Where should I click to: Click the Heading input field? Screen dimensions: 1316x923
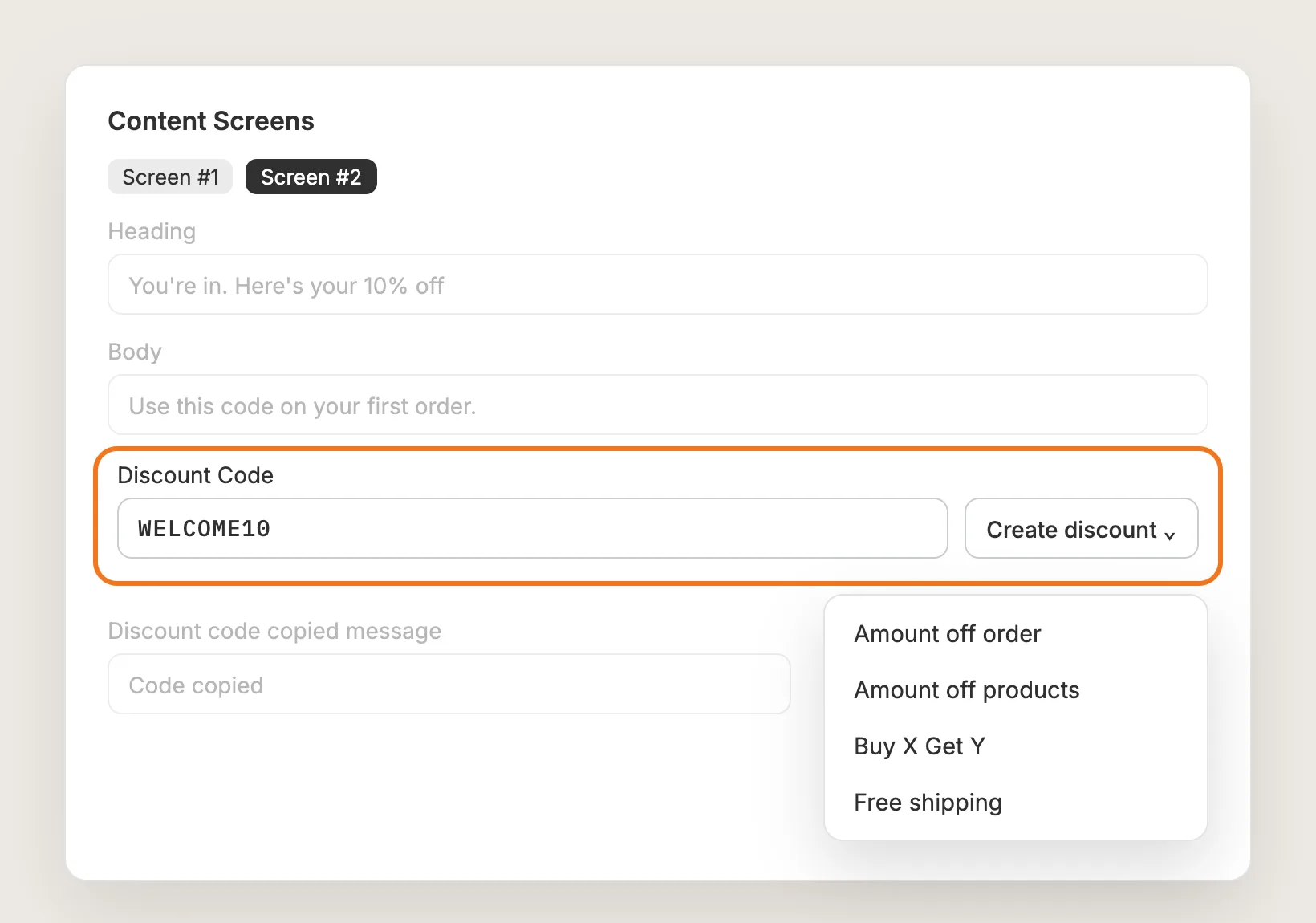point(658,285)
